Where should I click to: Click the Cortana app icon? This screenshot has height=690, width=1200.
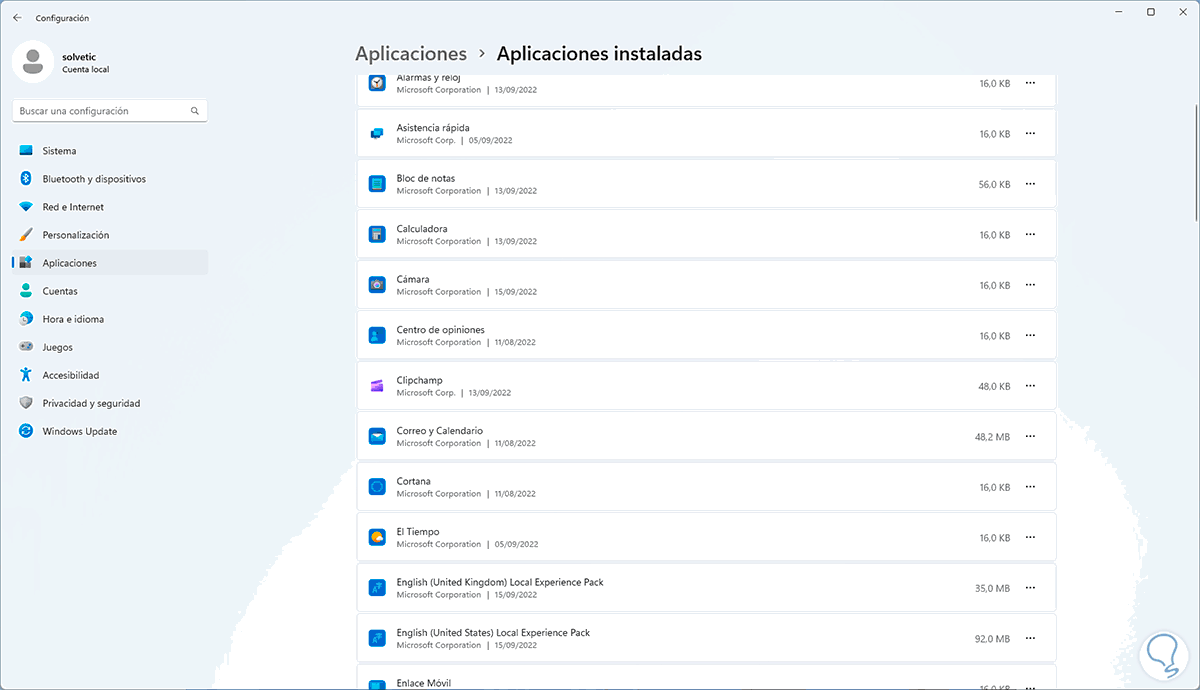pyautogui.click(x=377, y=487)
